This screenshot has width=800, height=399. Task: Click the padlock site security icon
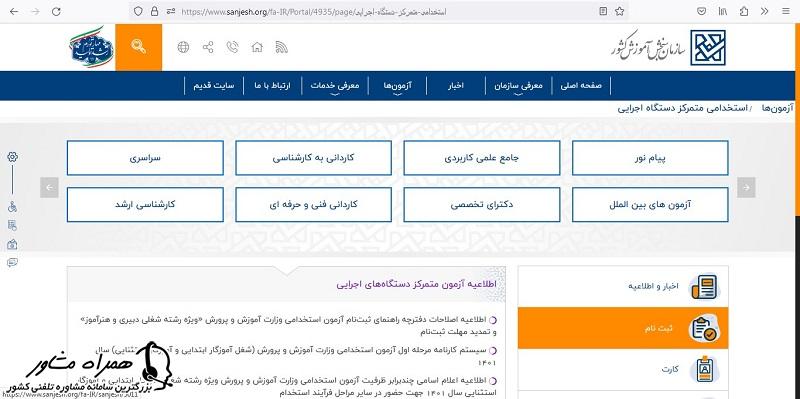[x=154, y=11]
